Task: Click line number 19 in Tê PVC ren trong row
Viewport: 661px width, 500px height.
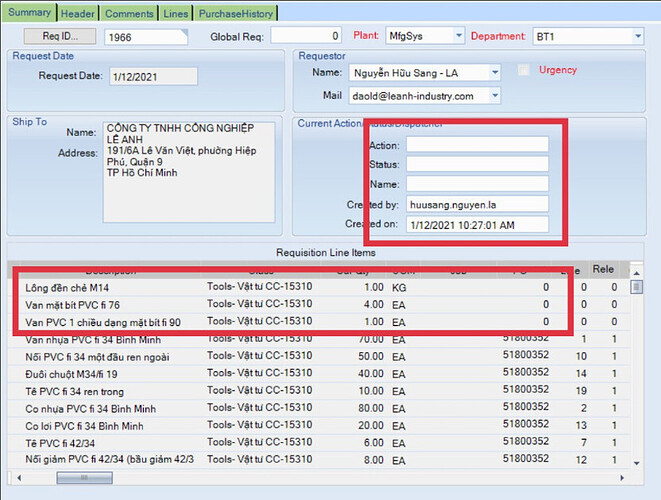Action: (581, 391)
